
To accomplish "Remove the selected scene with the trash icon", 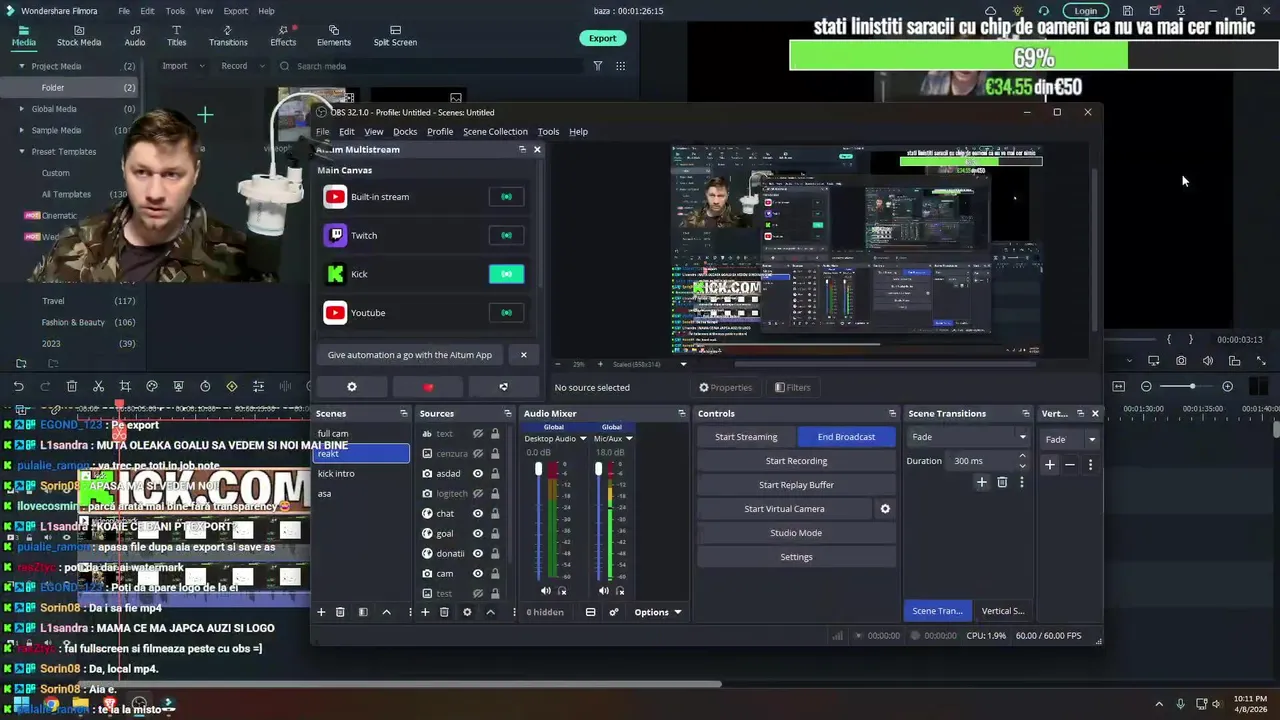I will click(340, 612).
